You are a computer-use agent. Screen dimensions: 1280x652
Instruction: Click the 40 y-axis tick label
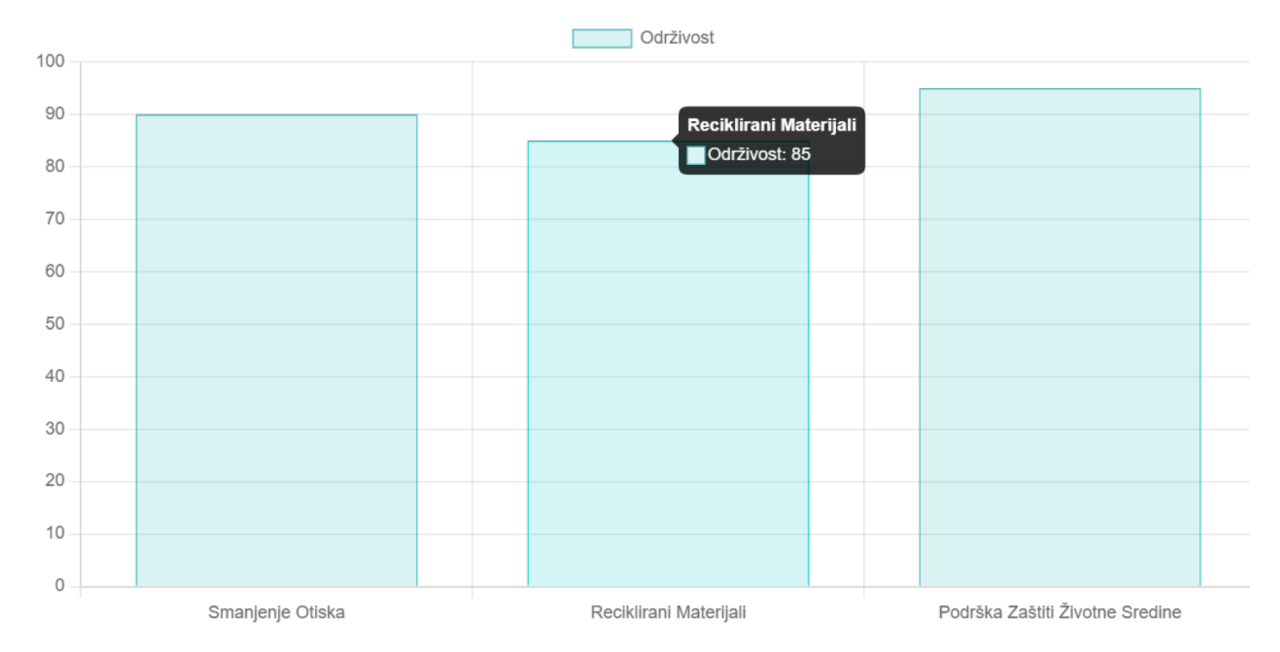click(x=54, y=377)
